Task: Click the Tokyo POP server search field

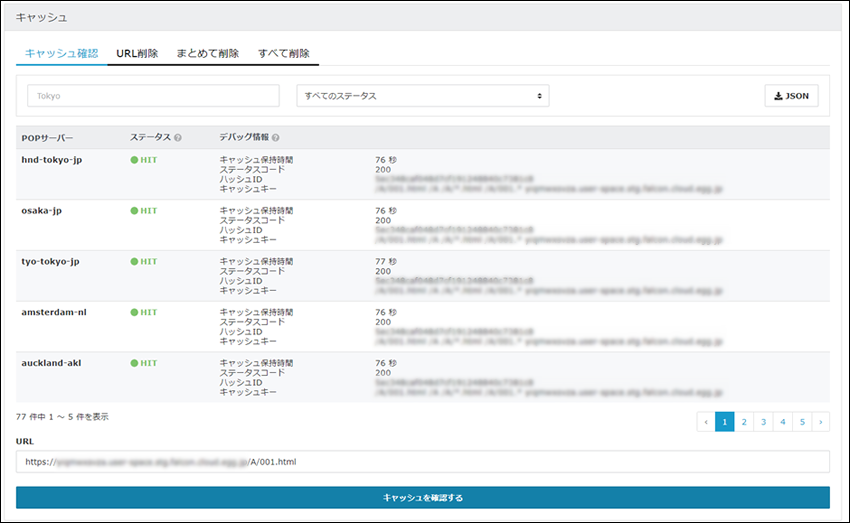Action: (x=153, y=96)
